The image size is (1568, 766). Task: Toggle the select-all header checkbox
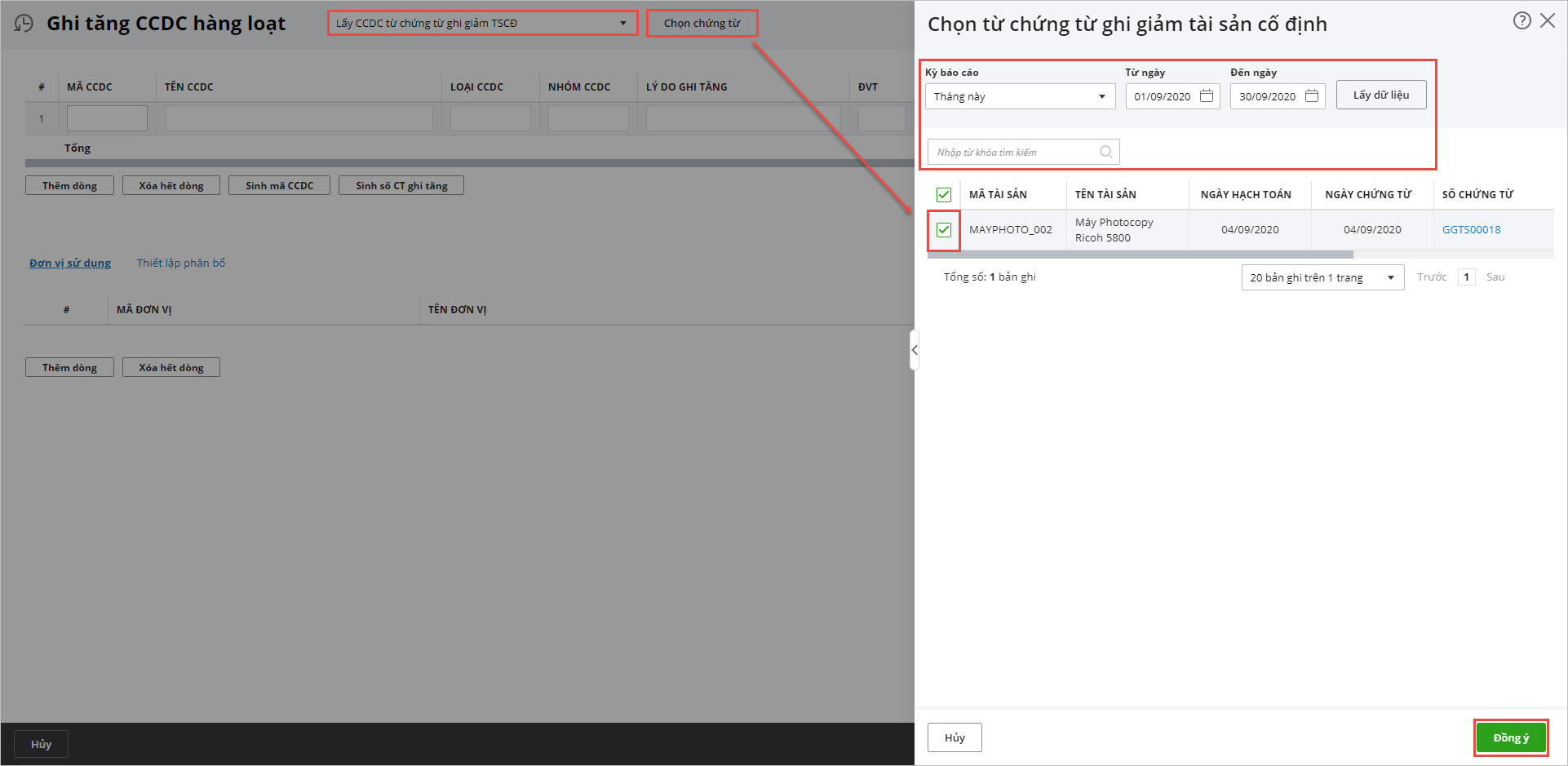[x=944, y=195]
